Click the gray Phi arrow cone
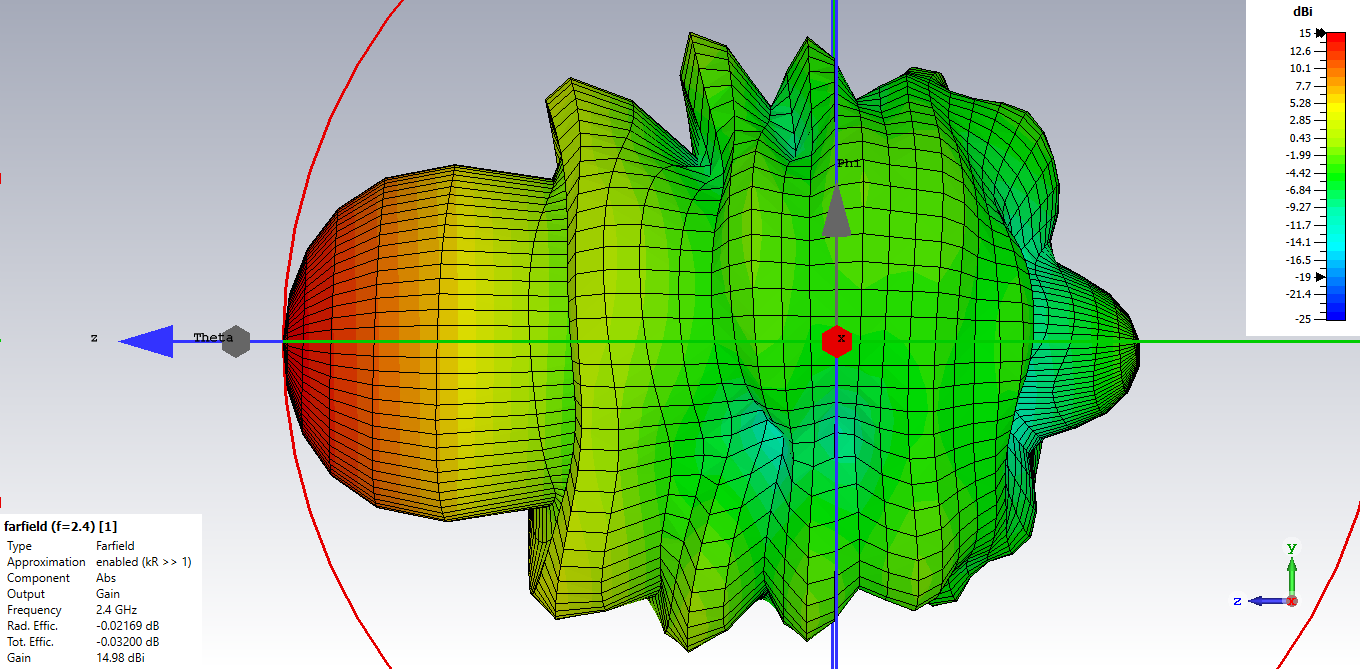The height and width of the screenshot is (669, 1360). pos(837,215)
